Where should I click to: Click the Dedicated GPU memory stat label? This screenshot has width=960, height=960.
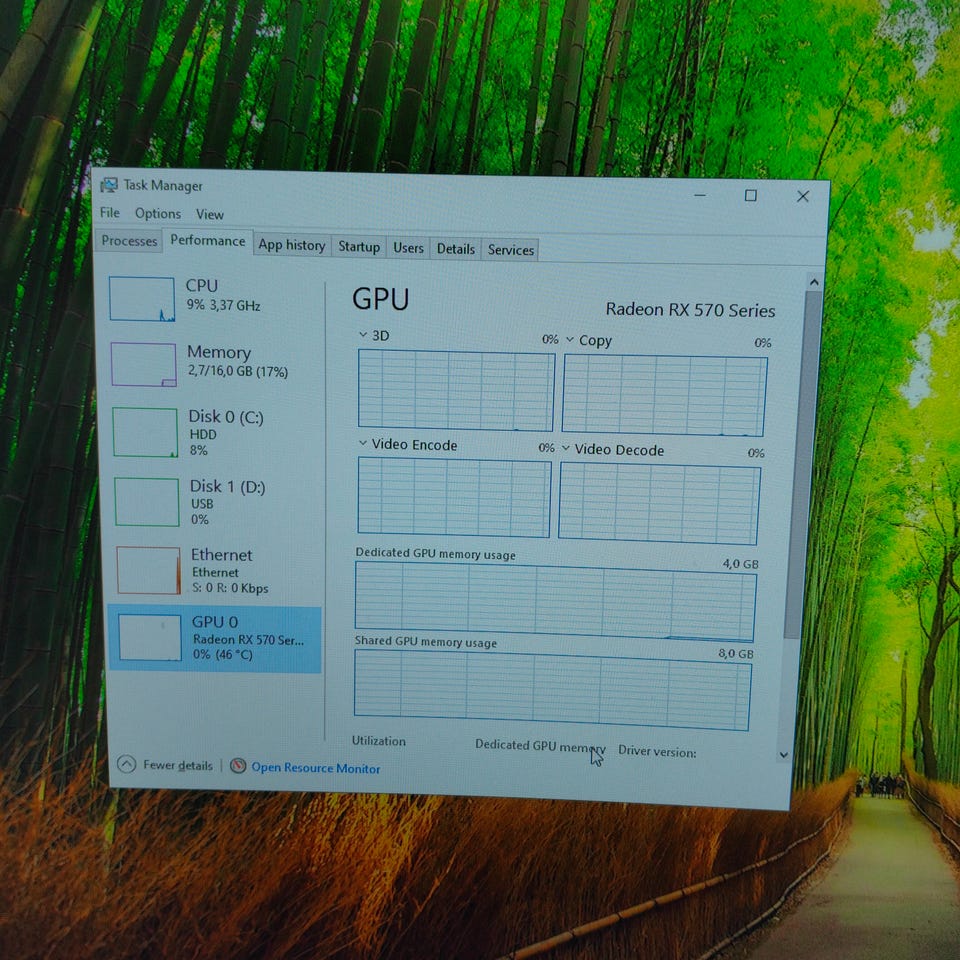[x=539, y=746]
